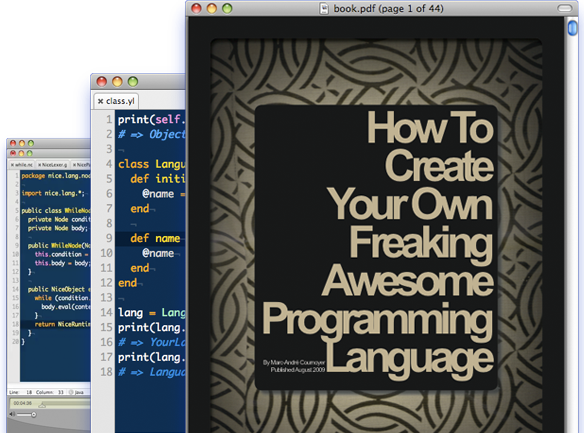Click the 'import nice.lang.*;' line in the small editor

tap(53, 193)
